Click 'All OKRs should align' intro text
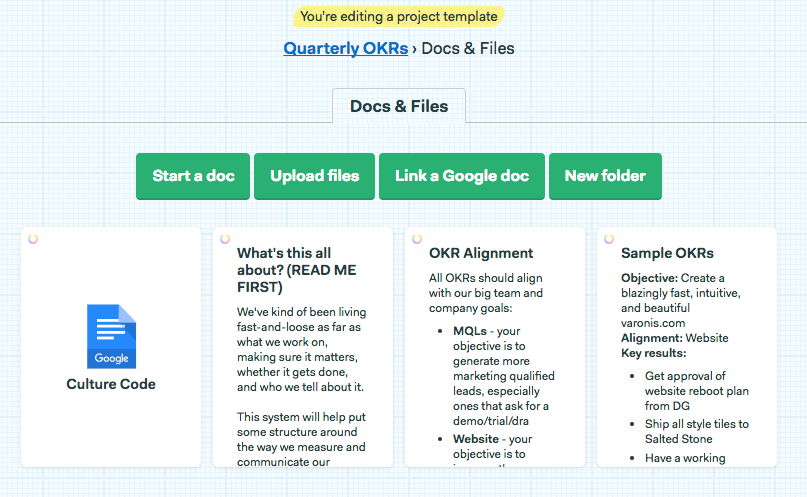The image size is (807, 497). coord(486,293)
